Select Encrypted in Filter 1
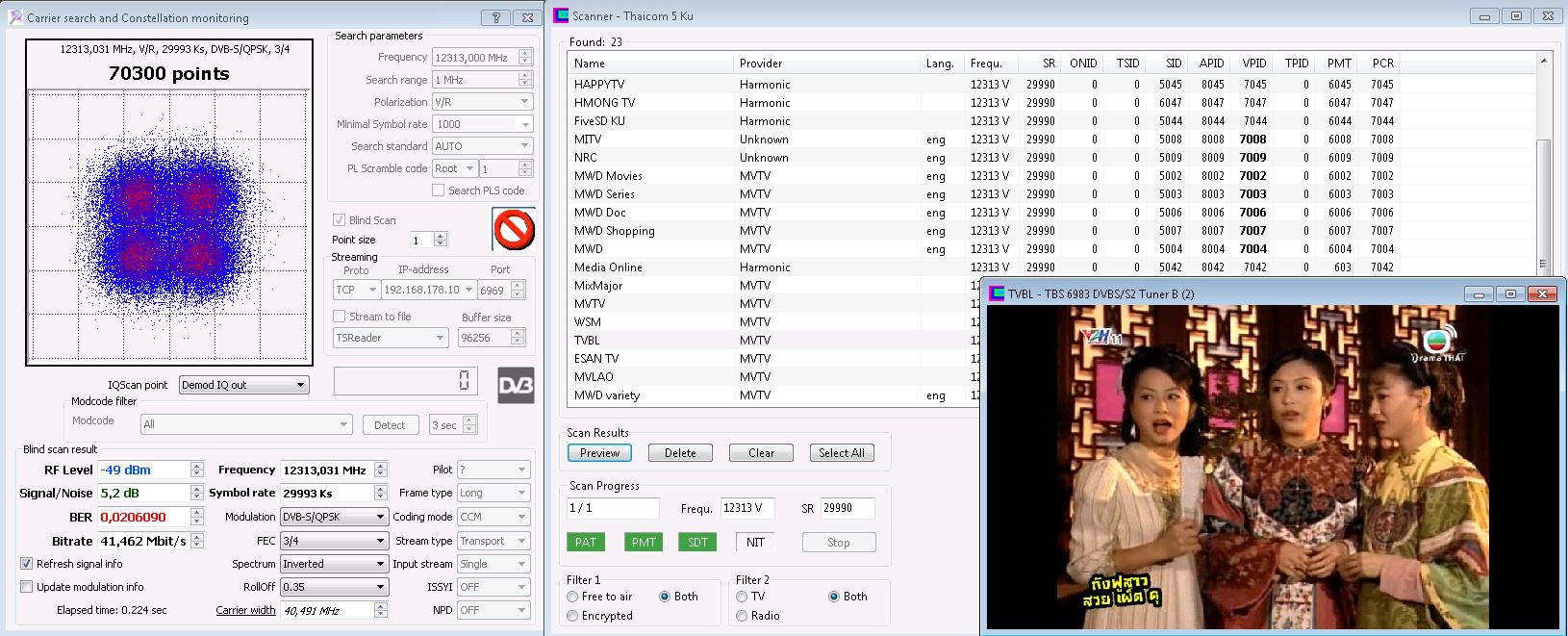Viewport: 1568px width, 636px height. pyautogui.click(x=572, y=616)
